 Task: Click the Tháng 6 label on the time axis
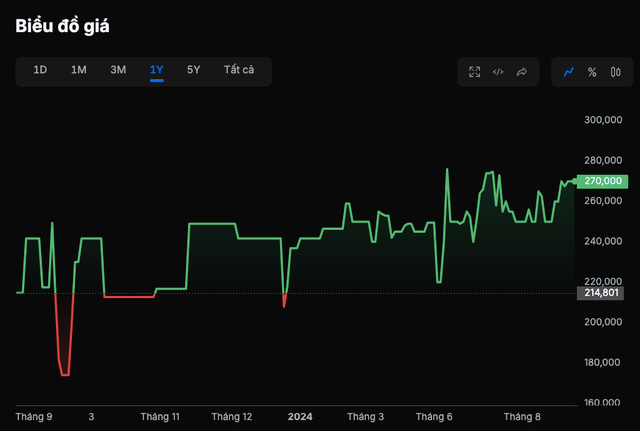coord(434,416)
